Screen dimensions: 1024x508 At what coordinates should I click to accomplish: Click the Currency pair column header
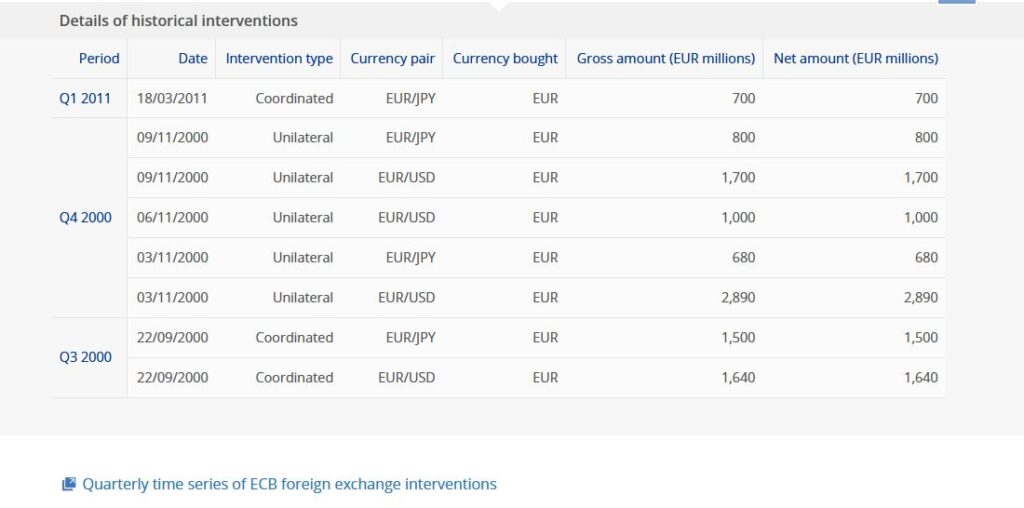[x=392, y=58]
